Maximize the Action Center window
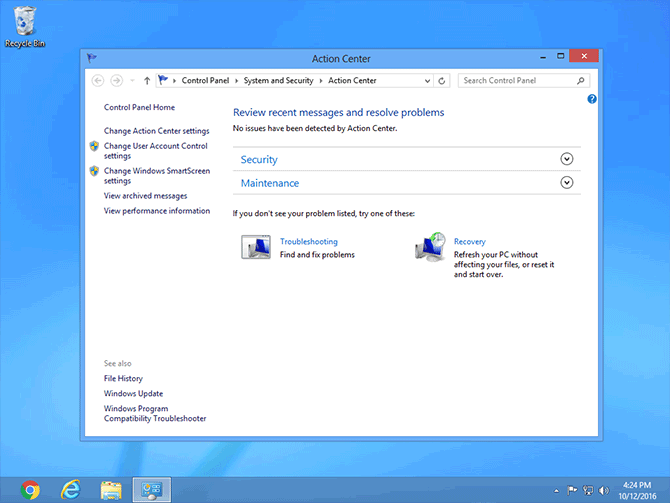The image size is (670, 503). (x=560, y=56)
